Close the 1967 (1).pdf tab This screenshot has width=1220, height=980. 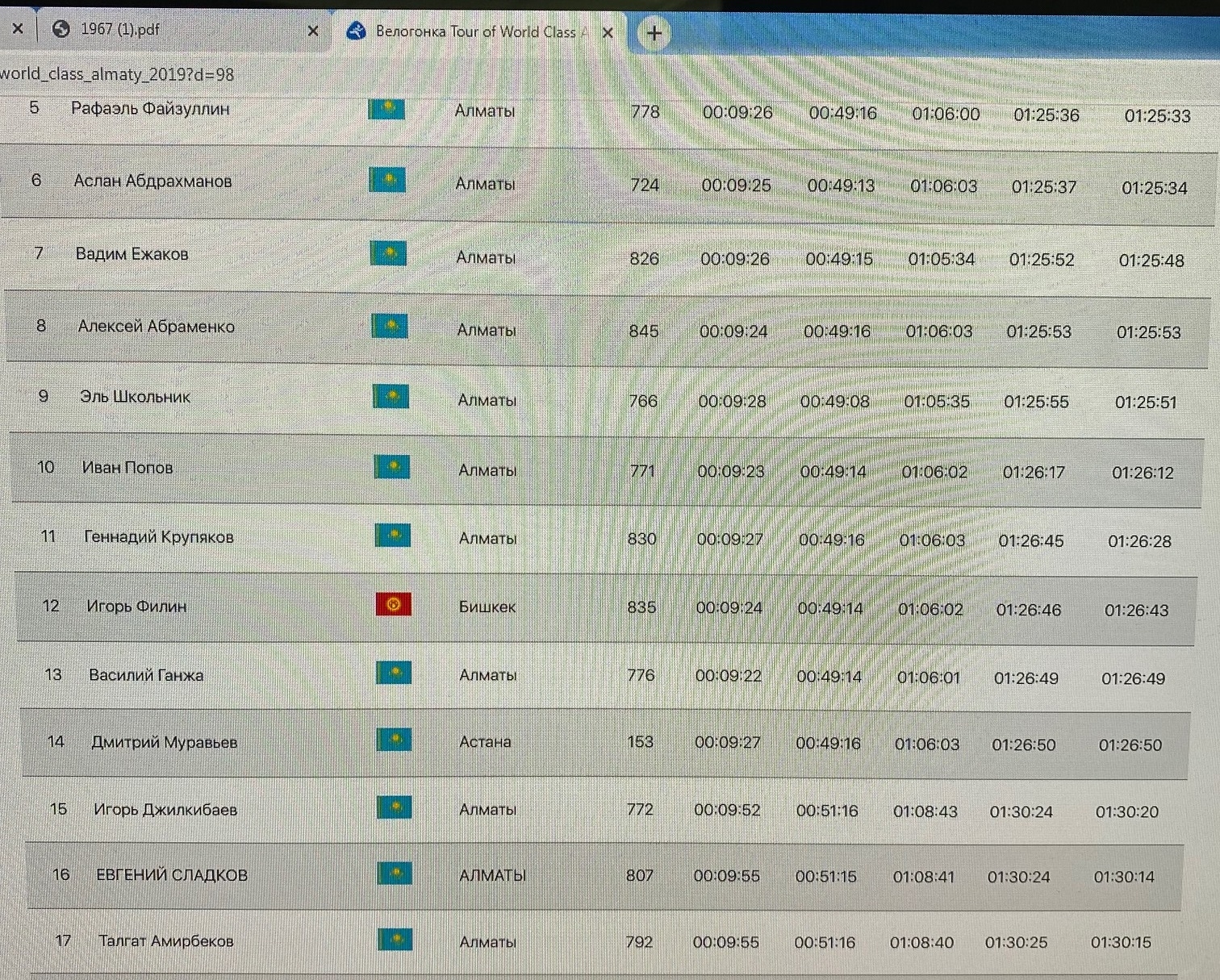point(313,31)
